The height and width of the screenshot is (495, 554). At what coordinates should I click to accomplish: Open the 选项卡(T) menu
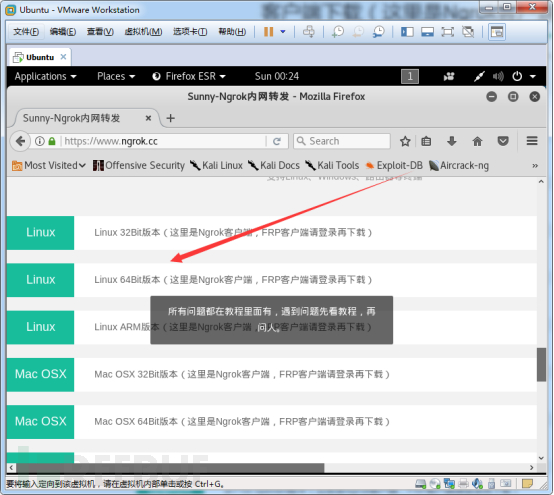coord(190,32)
